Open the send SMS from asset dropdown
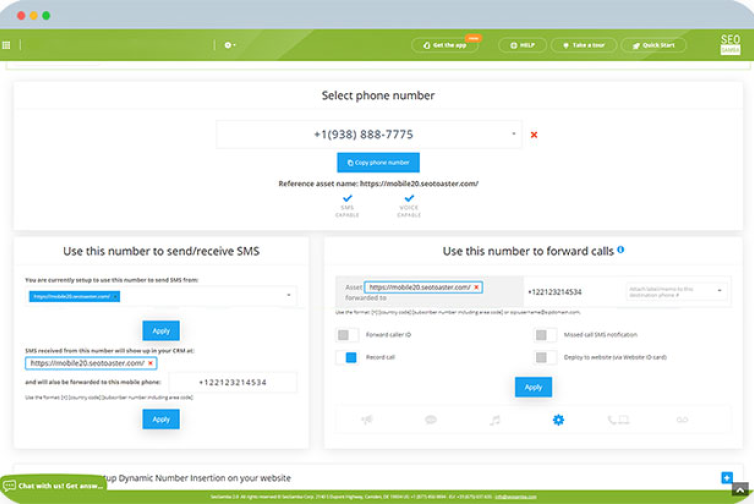Viewport: 754px width, 504px height. 161,296
